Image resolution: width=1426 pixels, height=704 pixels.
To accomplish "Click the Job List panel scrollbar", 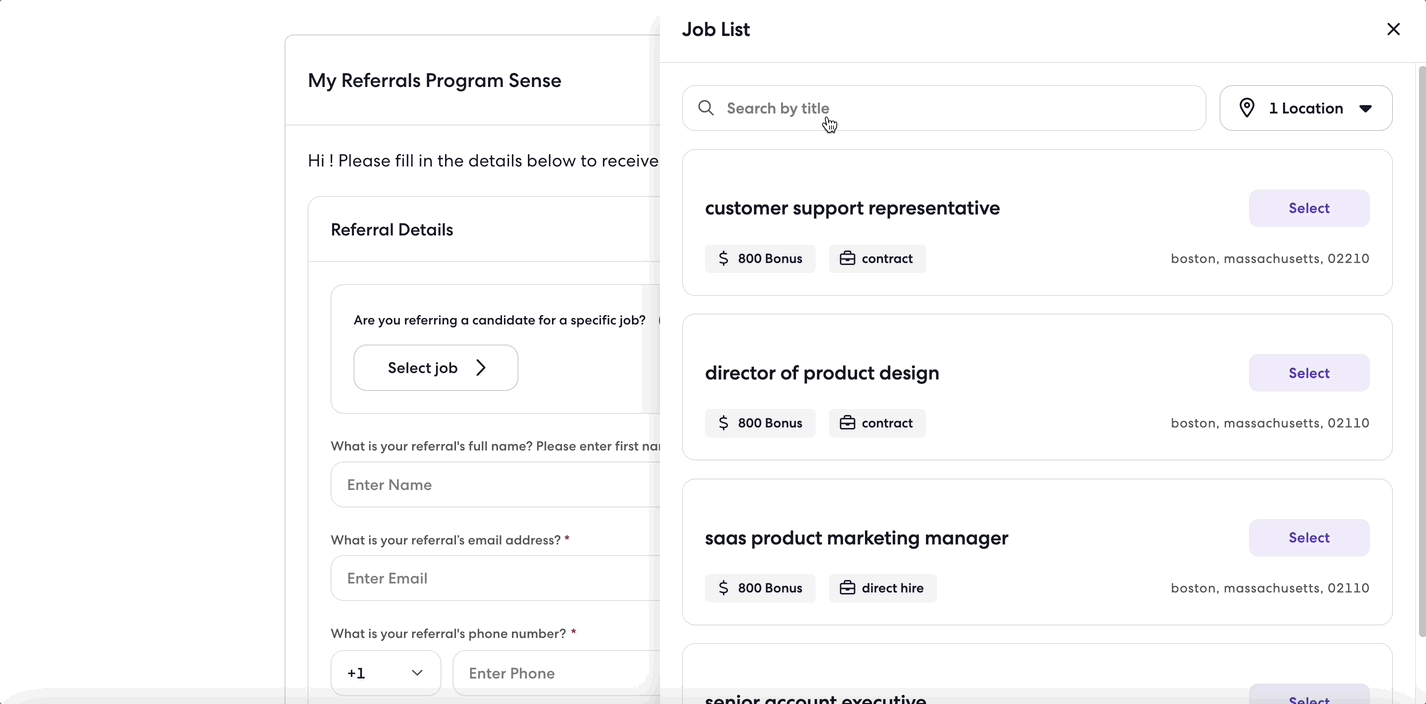I will 1421,350.
